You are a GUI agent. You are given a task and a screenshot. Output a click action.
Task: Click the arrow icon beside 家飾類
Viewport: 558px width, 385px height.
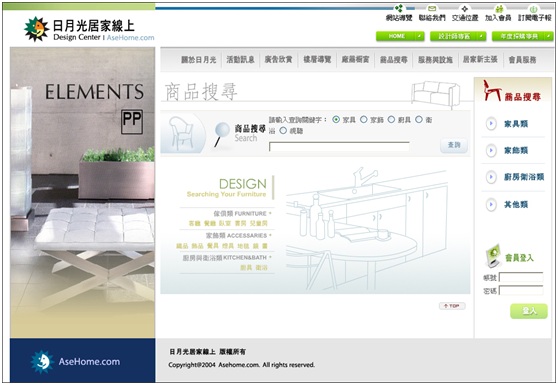491,150
